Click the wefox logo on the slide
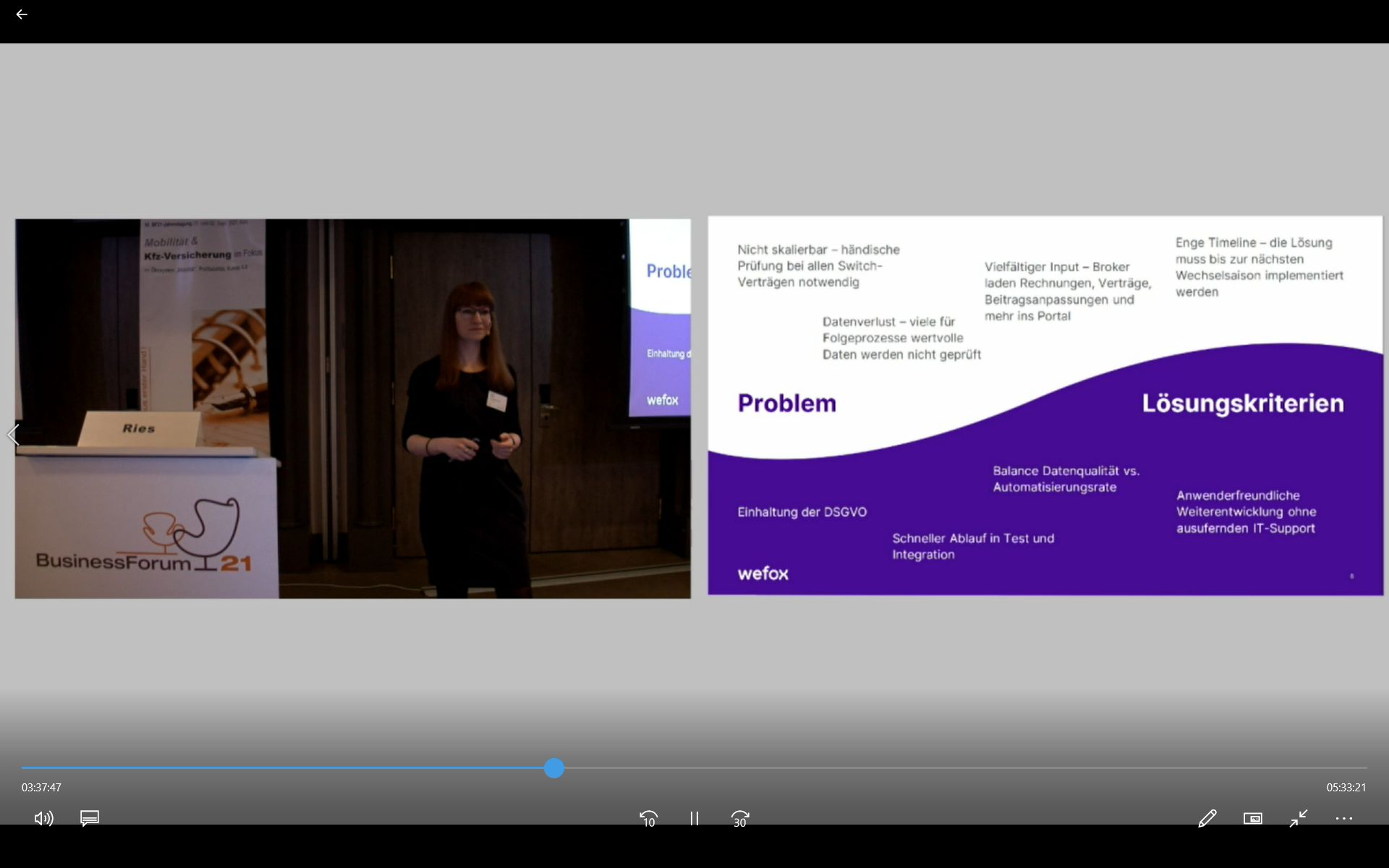Image resolution: width=1389 pixels, height=868 pixels. click(x=763, y=574)
